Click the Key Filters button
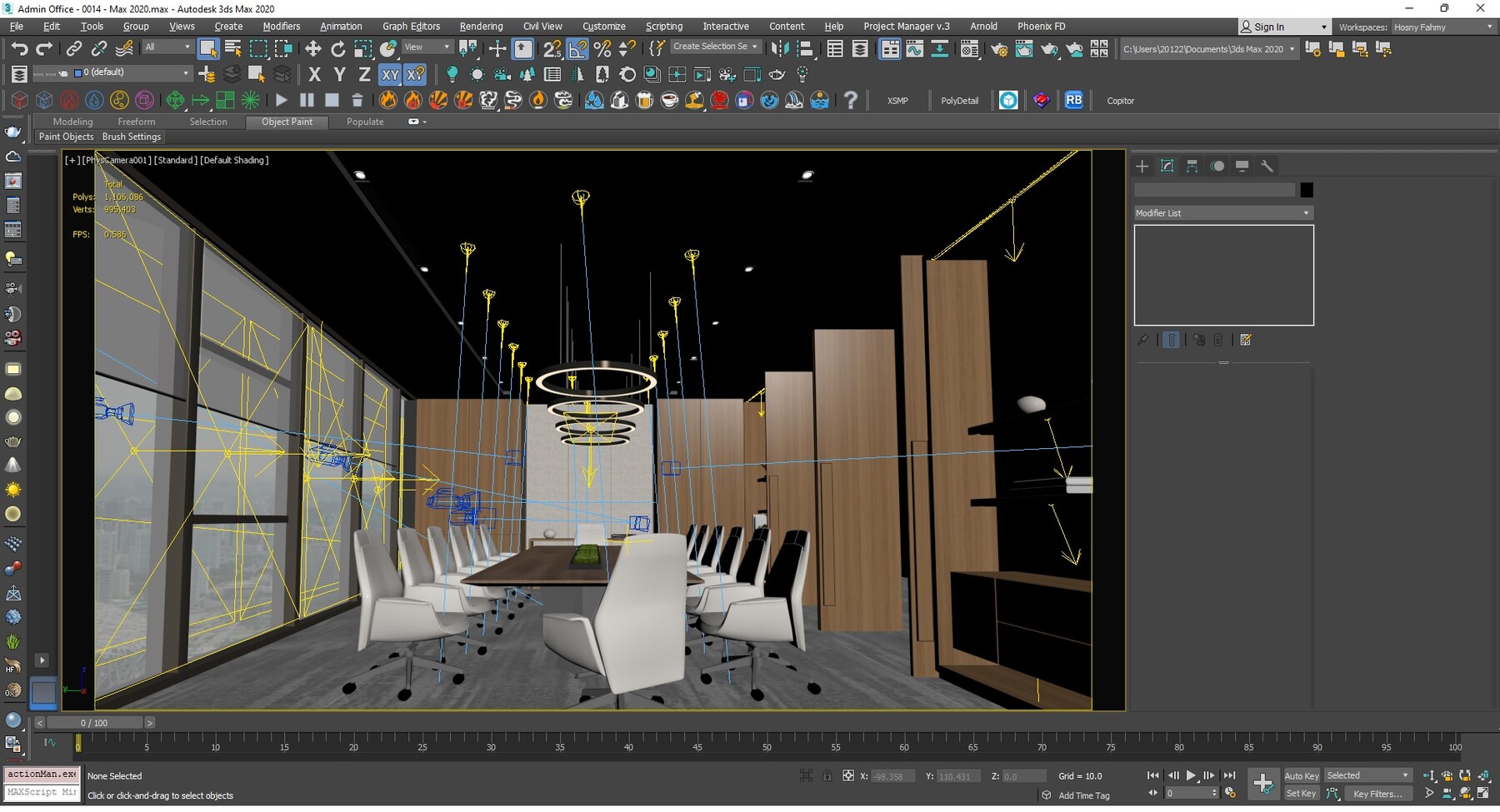The width and height of the screenshot is (1500, 812). (1378, 794)
